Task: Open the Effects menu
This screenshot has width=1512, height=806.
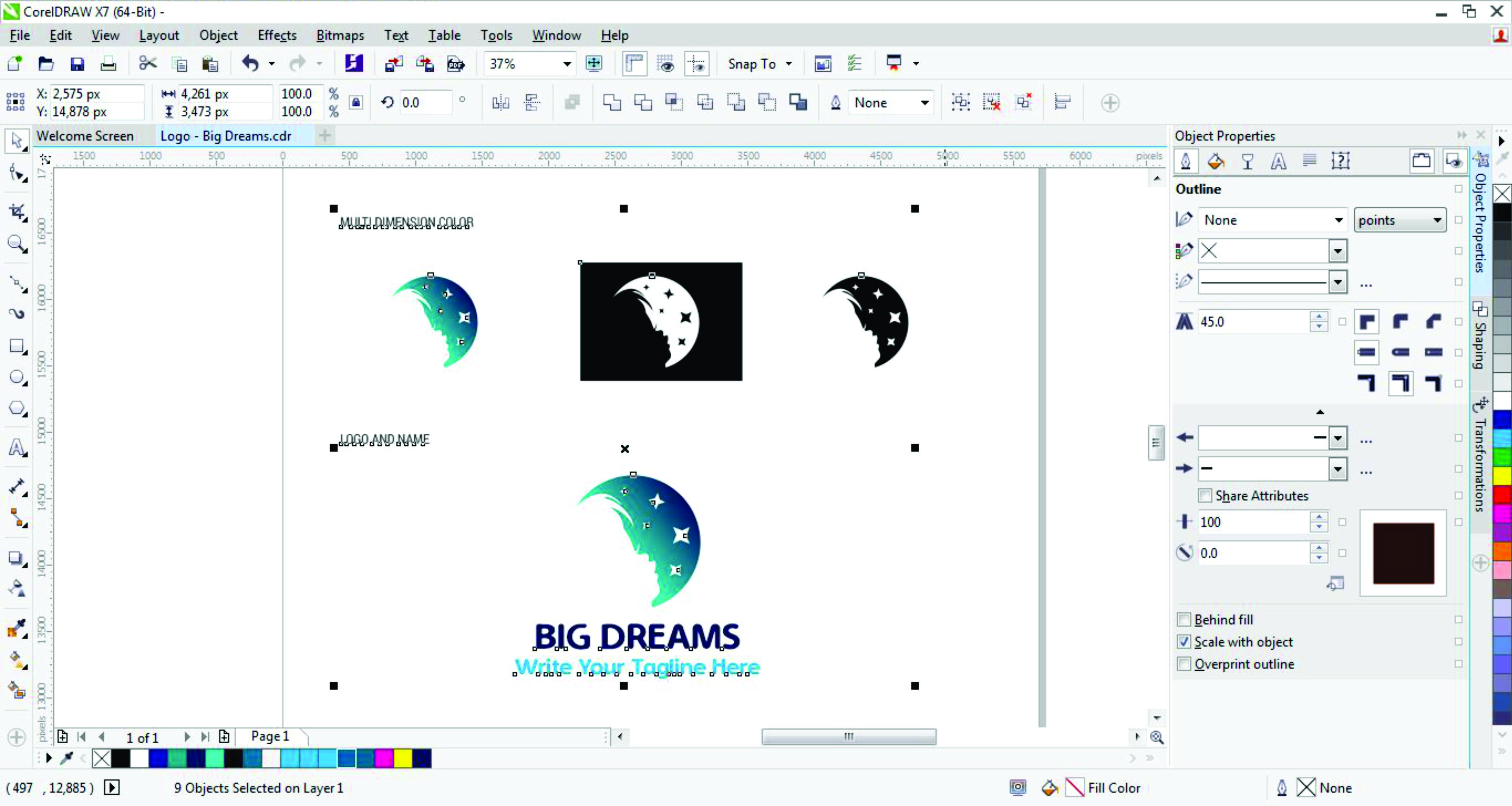Action: click(276, 35)
